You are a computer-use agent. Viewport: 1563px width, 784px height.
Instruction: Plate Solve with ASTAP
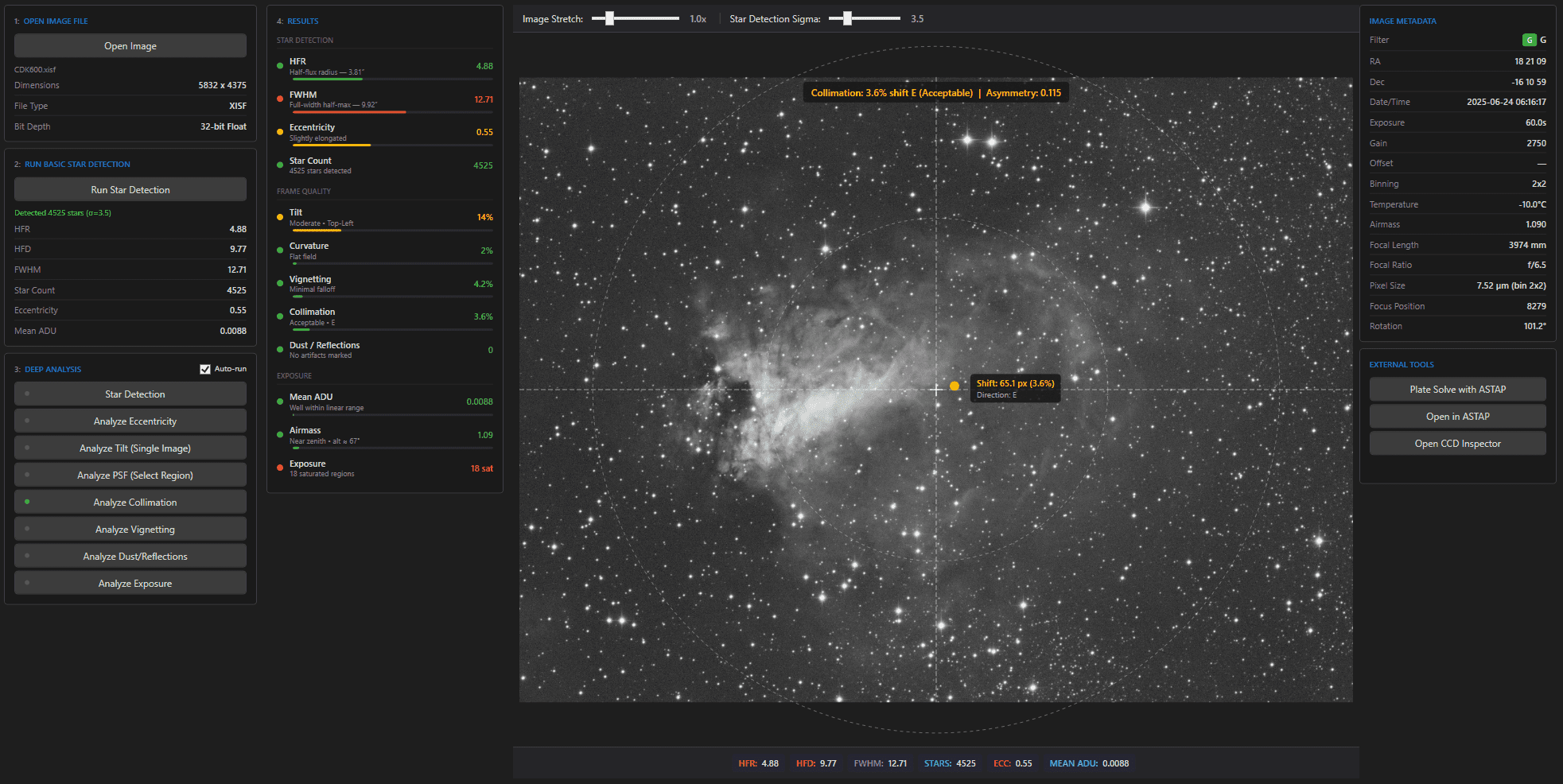tap(1457, 390)
